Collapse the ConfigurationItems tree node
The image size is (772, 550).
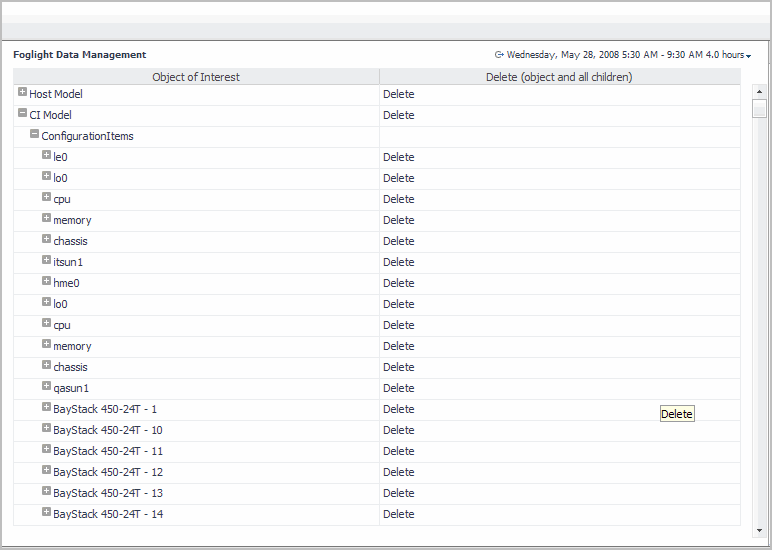pos(34,135)
